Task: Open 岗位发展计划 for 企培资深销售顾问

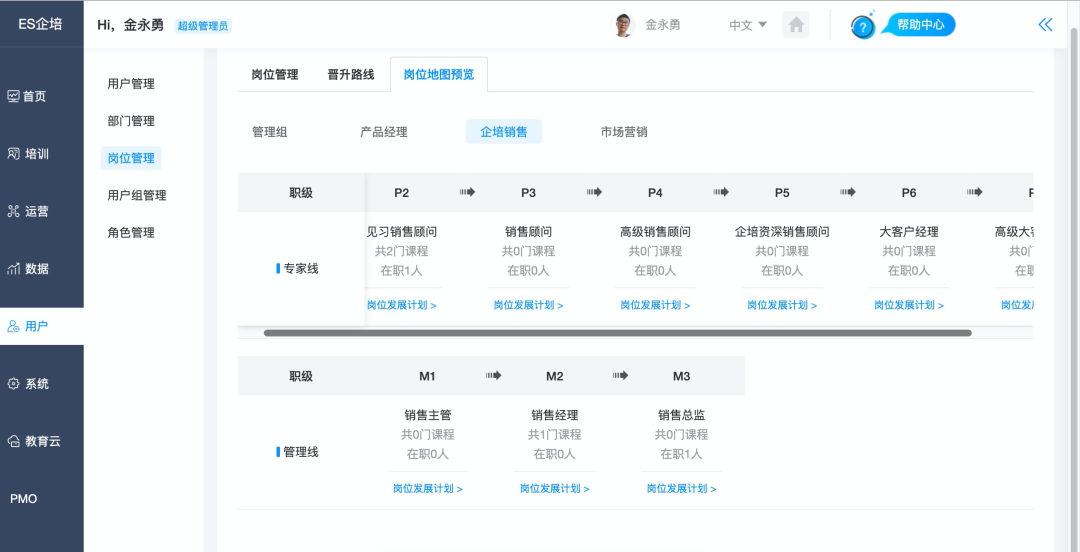Action: pos(782,305)
